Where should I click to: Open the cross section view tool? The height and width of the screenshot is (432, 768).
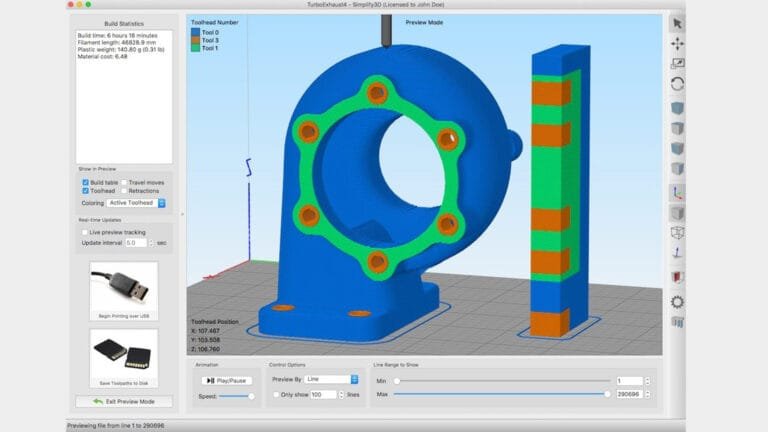pos(677,278)
